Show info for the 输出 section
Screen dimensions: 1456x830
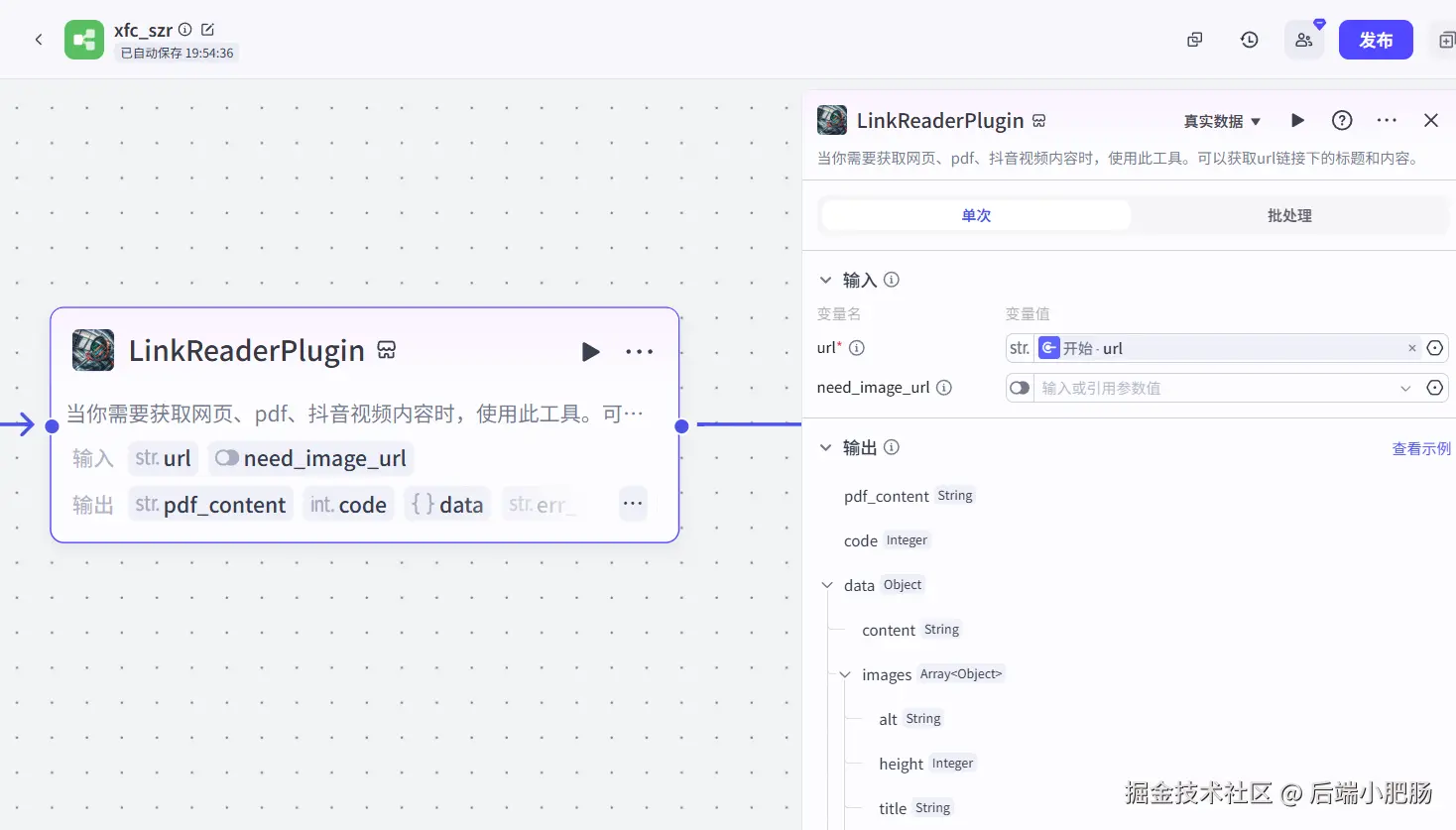tap(892, 447)
